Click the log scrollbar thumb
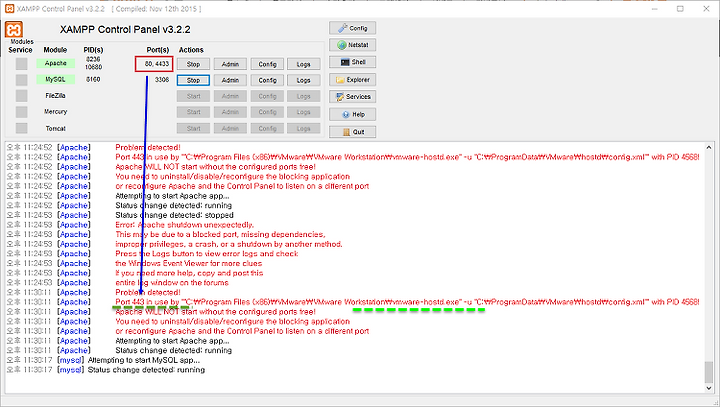 click(709, 372)
